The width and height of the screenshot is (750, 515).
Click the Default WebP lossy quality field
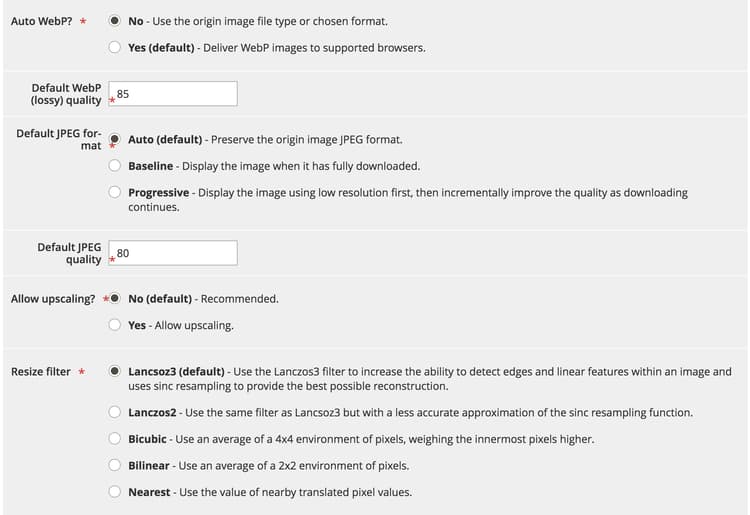click(x=173, y=94)
